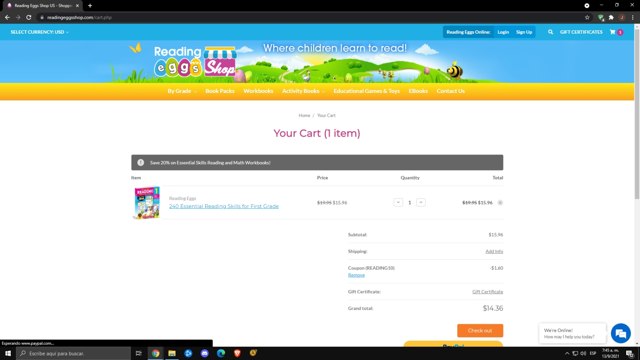This screenshot has width=640, height=360.
Task: Open system tray hidden icons arrow
Action: pyautogui.click(x=567, y=353)
